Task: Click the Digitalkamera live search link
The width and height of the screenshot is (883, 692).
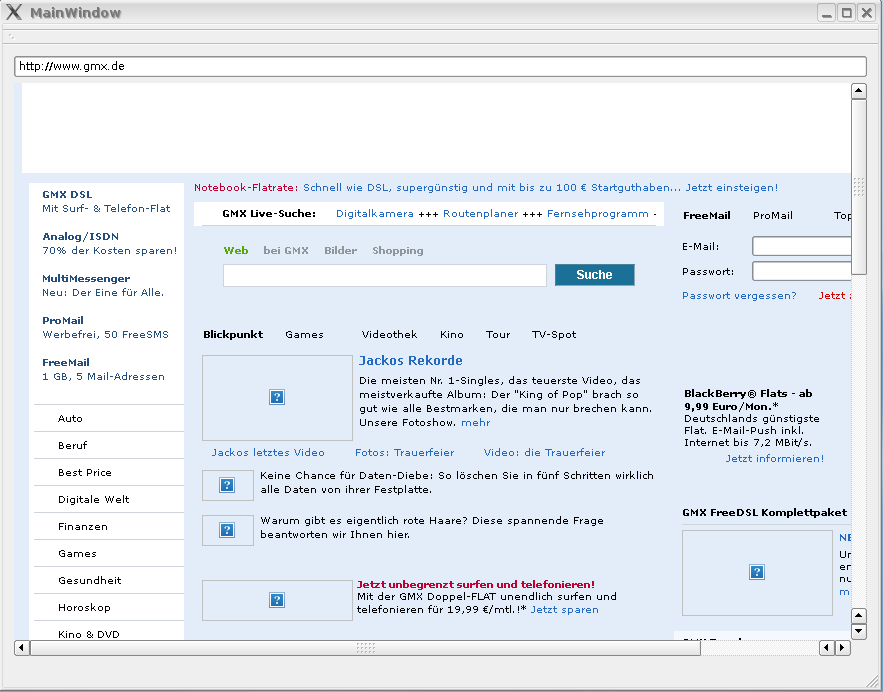Action: tap(374, 214)
